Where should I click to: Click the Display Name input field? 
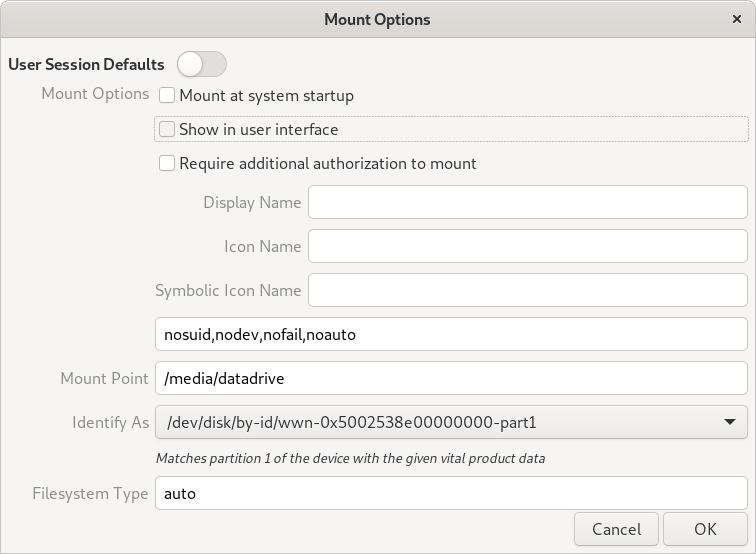(527, 202)
